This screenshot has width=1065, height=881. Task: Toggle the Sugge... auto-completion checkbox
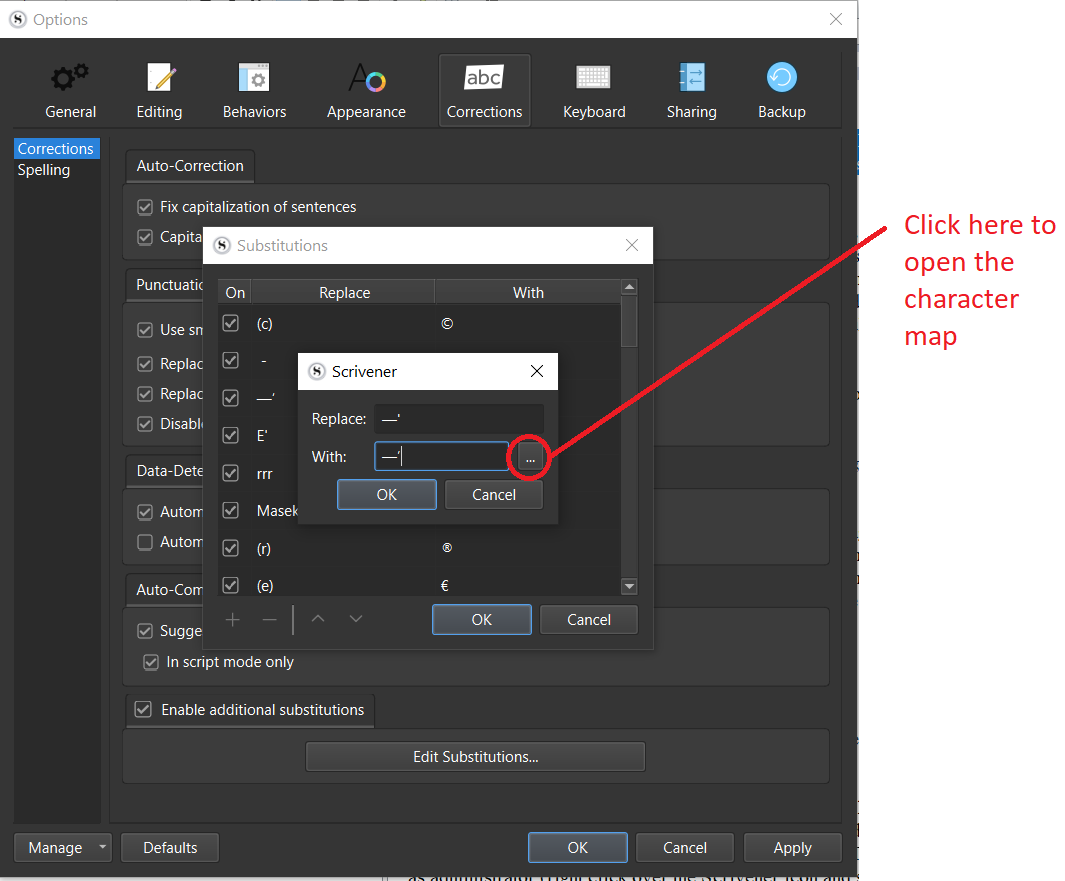[145, 631]
